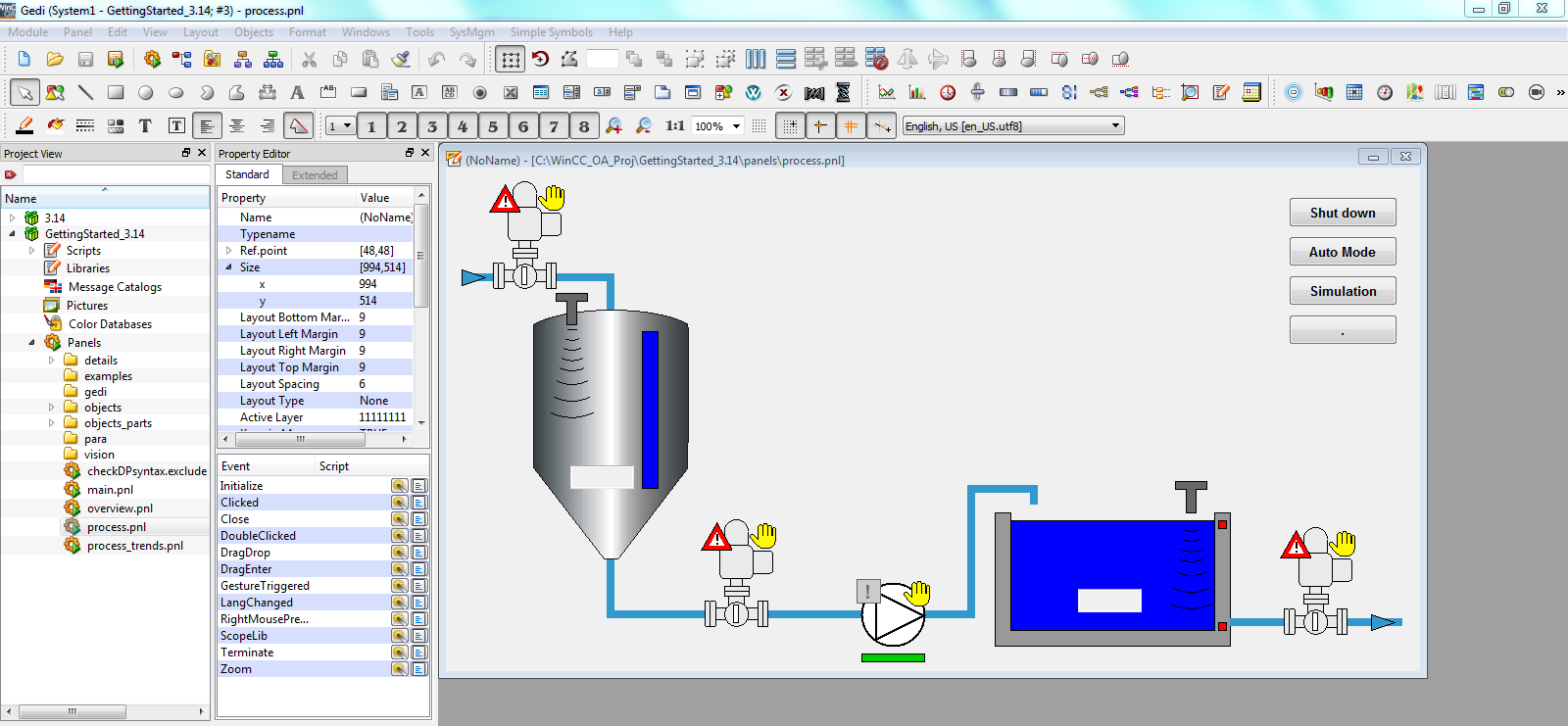Switch to the Extended tab

[x=315, y=175]
